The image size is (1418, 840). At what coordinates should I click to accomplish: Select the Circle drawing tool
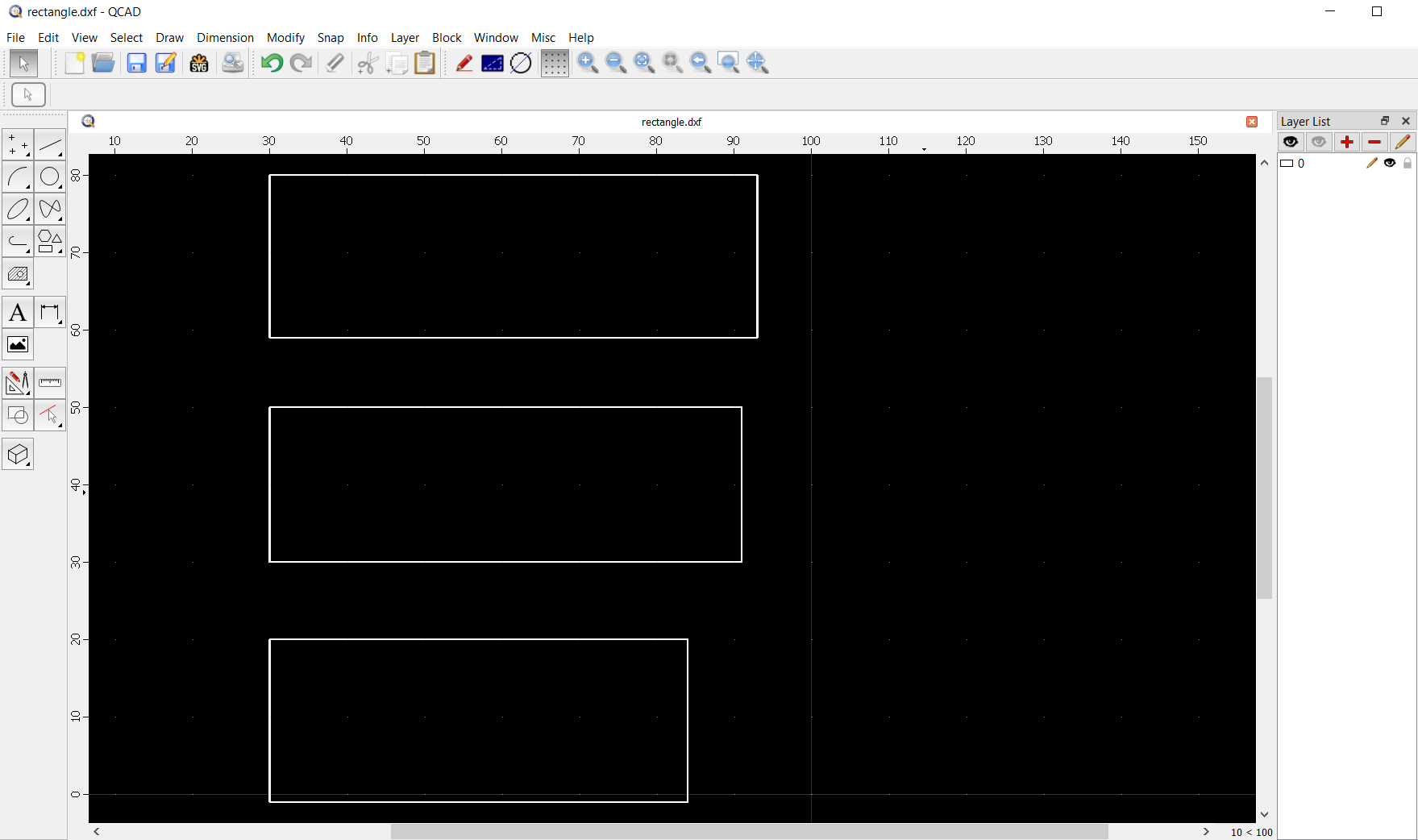tap(50, 177)
